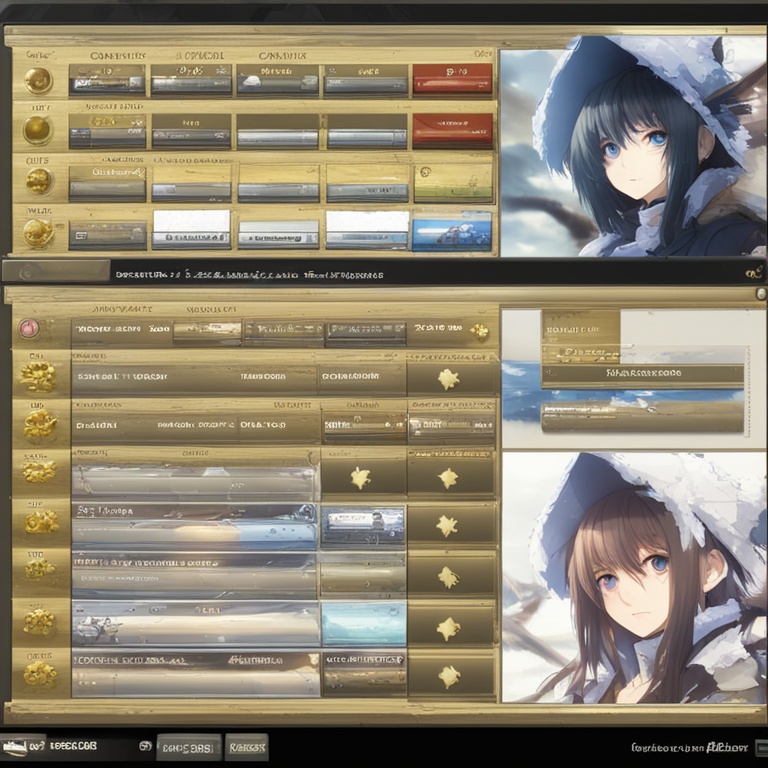768x768 pixels.
Task: Click the gold swirl icon at the right end of the dark middle bar
Action: (754, 273)
